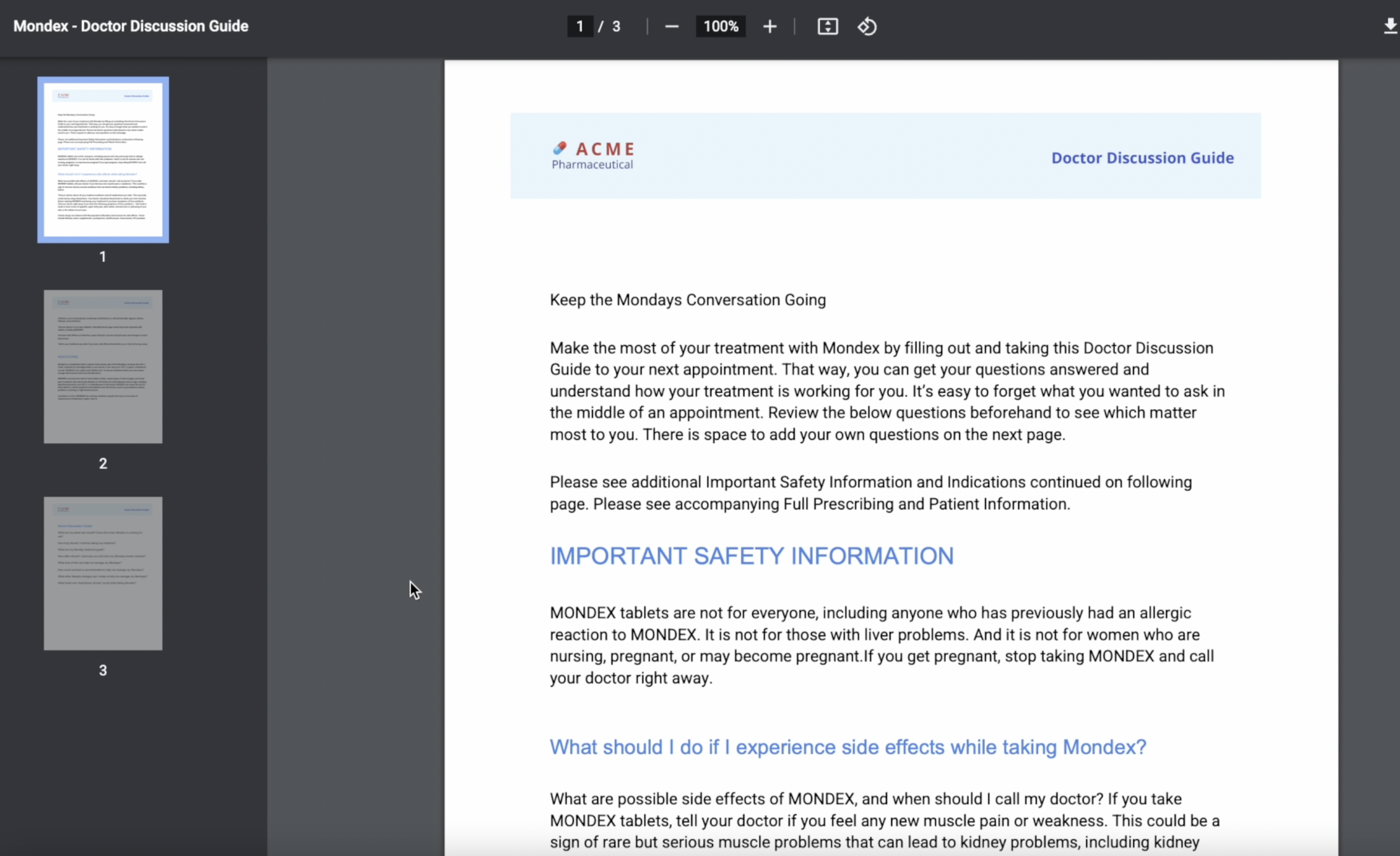Download the PDF with the download icon
This screenshot has width=1400, height=856.
coord(1390,27)
